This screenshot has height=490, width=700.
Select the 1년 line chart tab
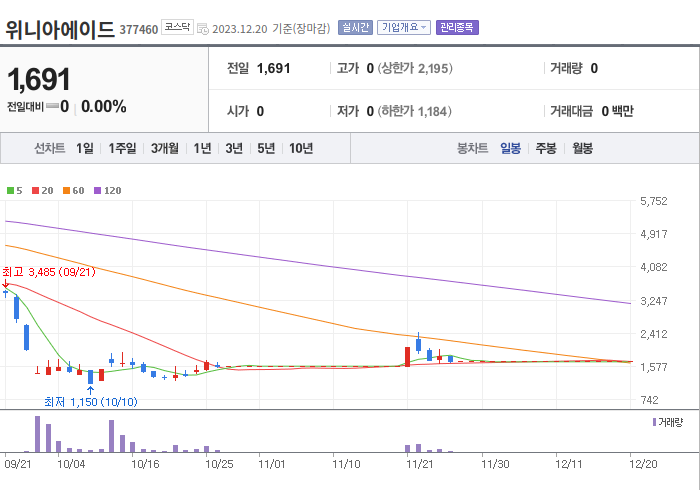202,148
